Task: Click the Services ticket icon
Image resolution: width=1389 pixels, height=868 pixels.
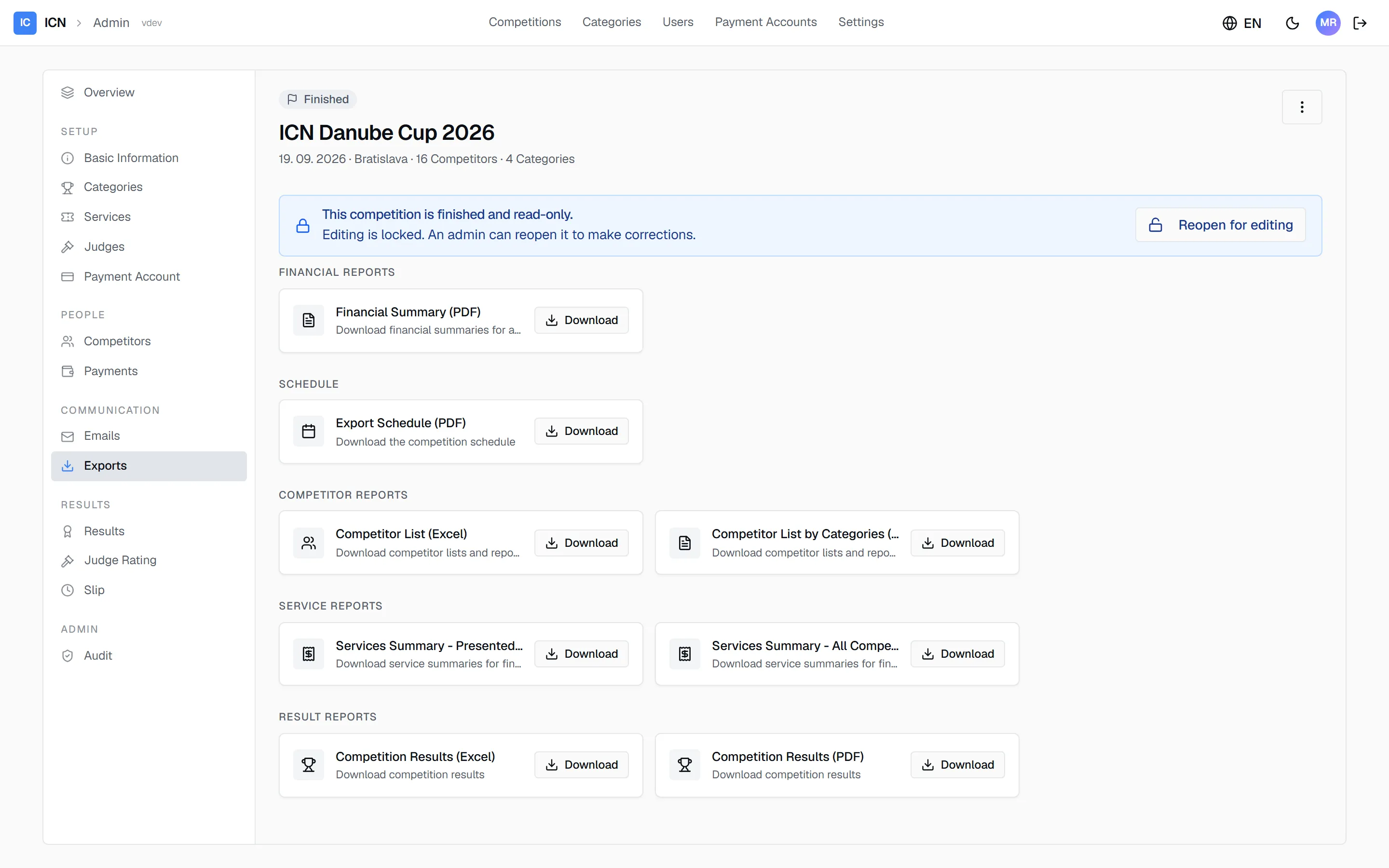Action: pyautogui.click(x=68, y=217)
